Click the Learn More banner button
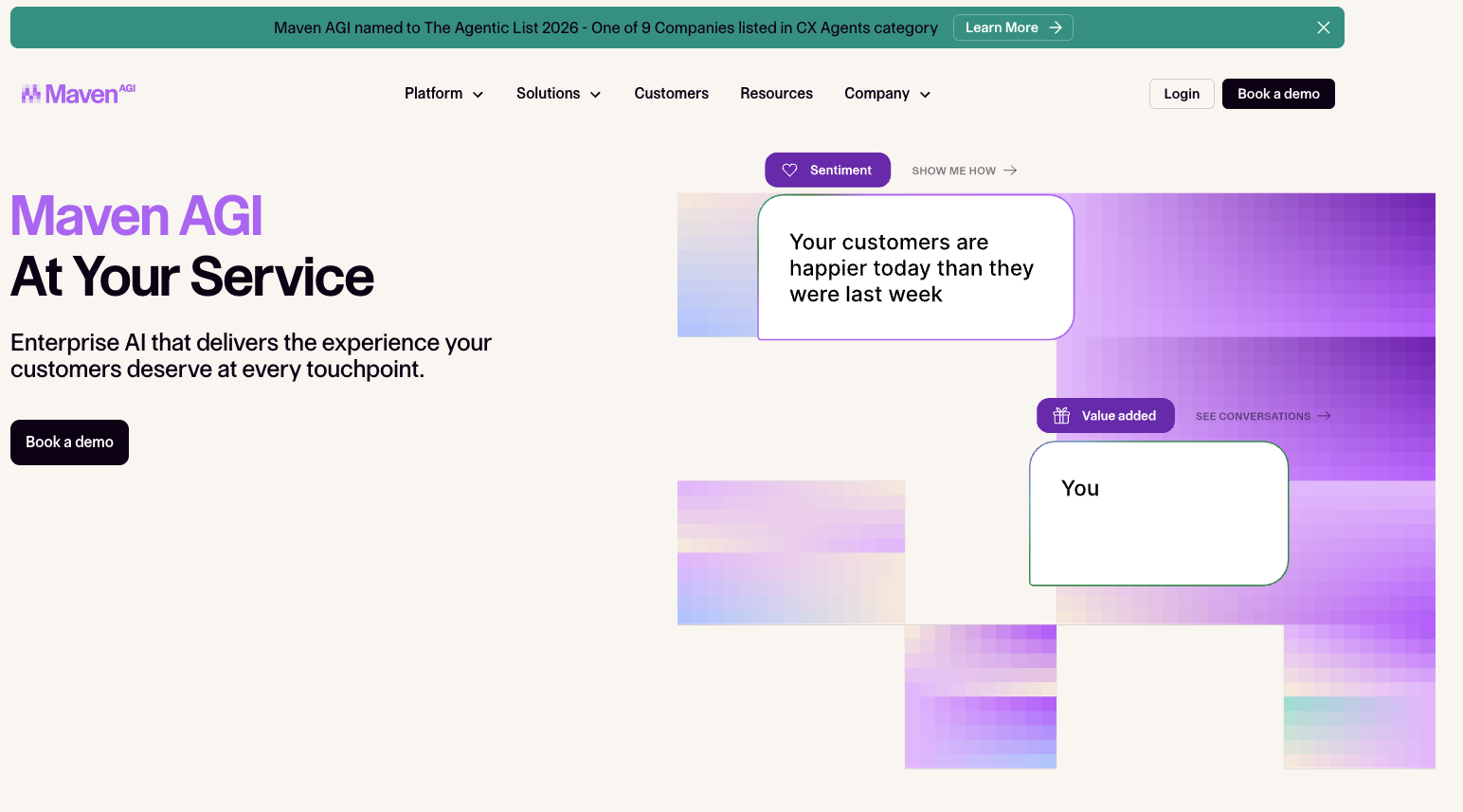This screenshot has height=812, width=1463. point(1013,27)
